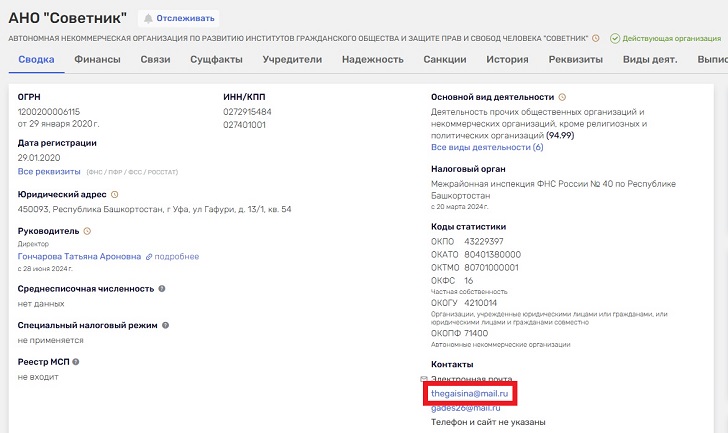728x433 pixels.
Task: Select the Надежность tab
Action: pos(372,59)
